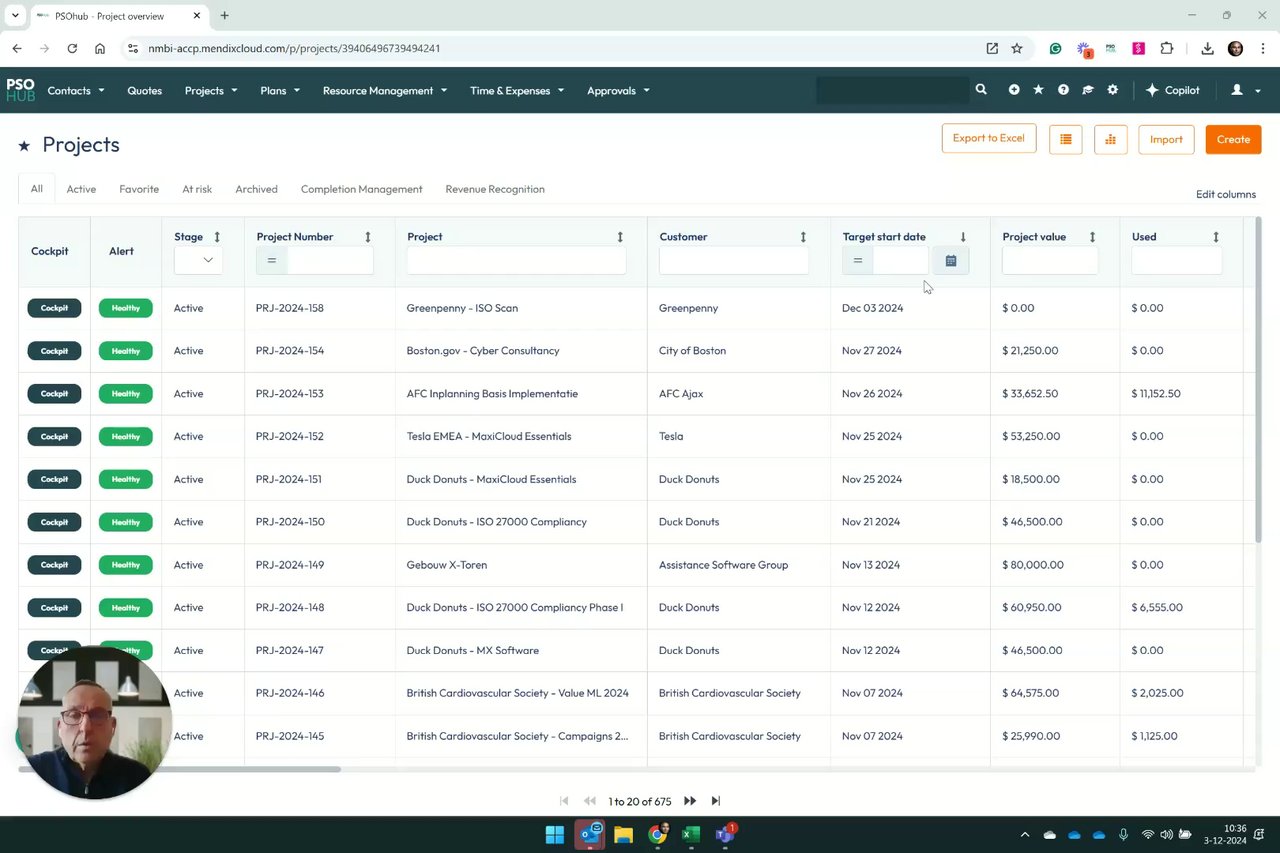Click the PSOhub extension icon in Chrome toolbar
The width and height of the screenshot is (1280, 853).
tap(1110, 48)
